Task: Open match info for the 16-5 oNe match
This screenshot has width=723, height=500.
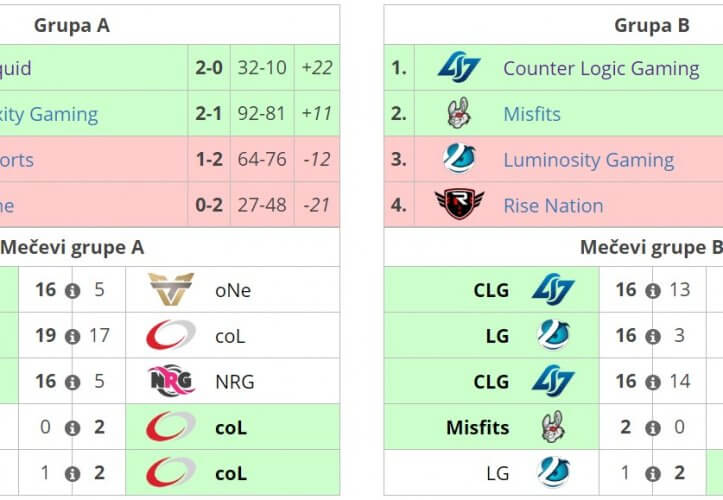Action: pyautogui.click(x=72, y=291)
